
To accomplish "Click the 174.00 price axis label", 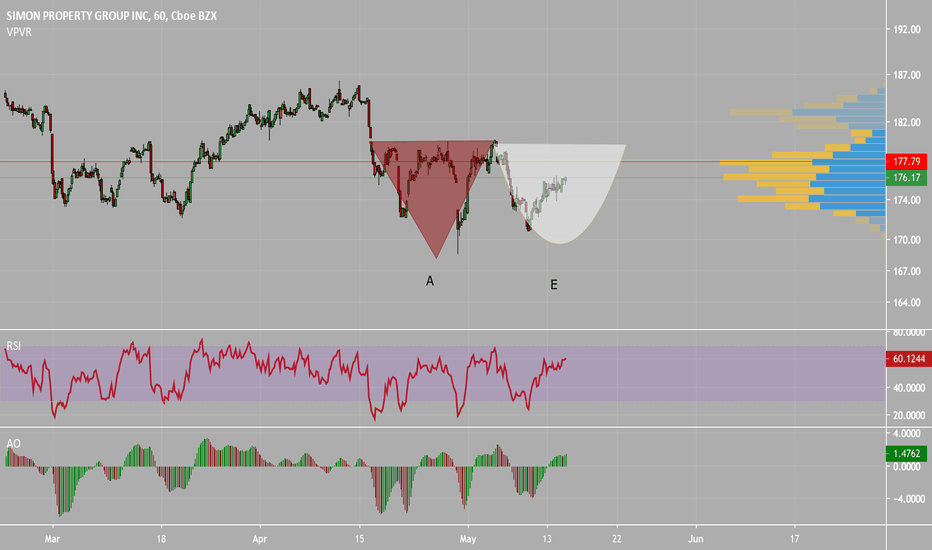I will coord(906,200).
